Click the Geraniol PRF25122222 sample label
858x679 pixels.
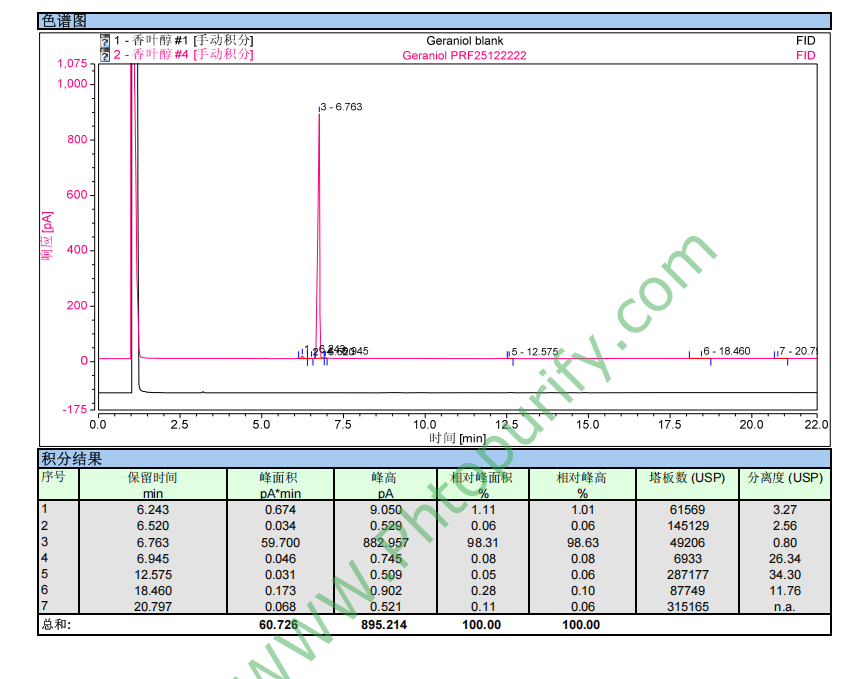(x=464, y=56)
